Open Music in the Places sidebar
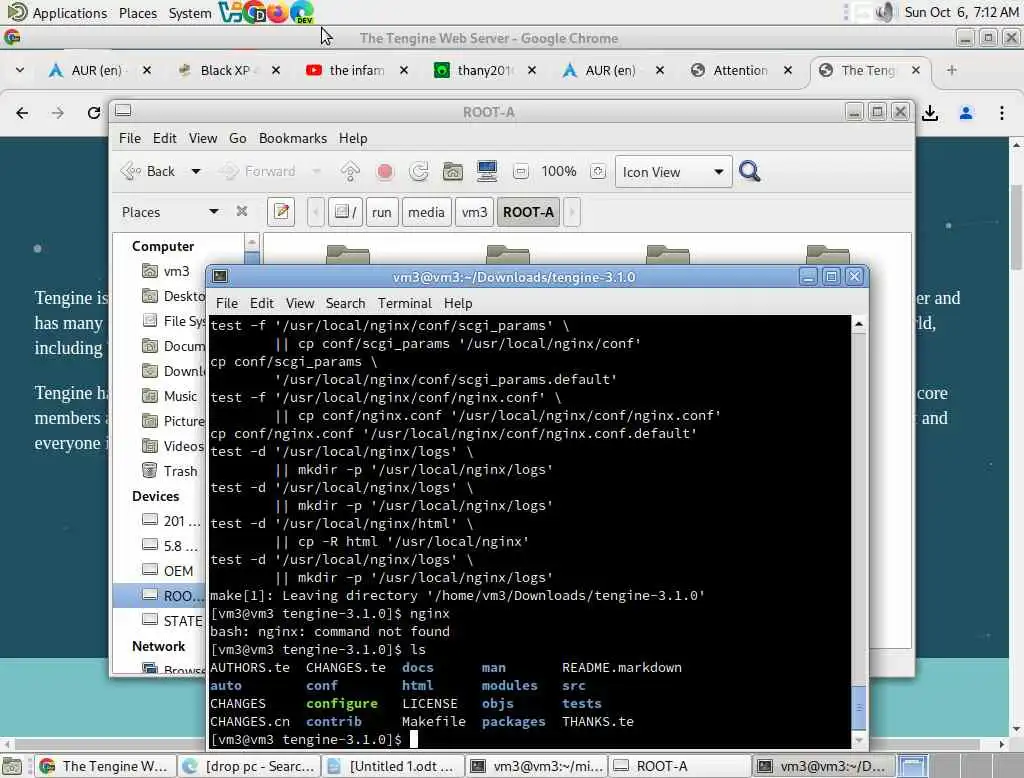This screenshot has width=1024, height=778. click(170, 396)
